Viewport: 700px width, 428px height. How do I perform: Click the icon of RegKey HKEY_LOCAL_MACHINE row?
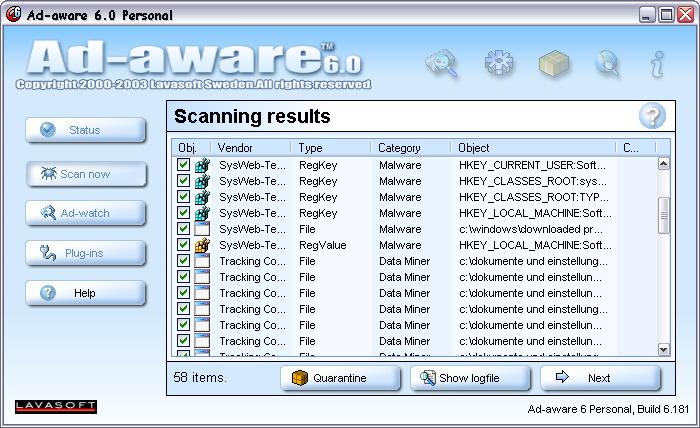pyautogui.click(x=202, y=213)
